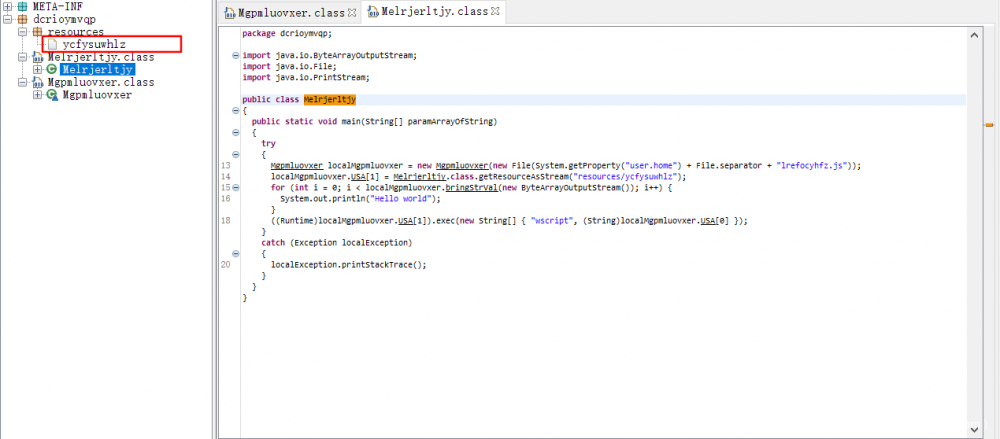Fold the Melrjerltjy class body

[236, 110]
